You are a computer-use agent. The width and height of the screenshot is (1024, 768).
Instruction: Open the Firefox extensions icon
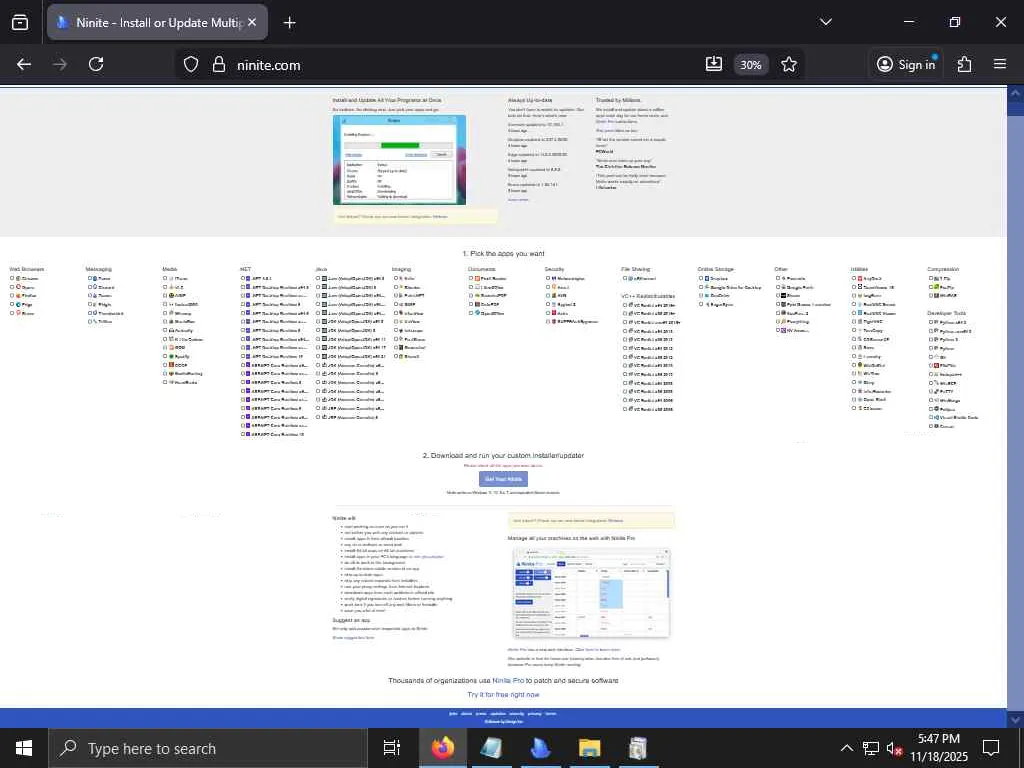tap(965, 64)
